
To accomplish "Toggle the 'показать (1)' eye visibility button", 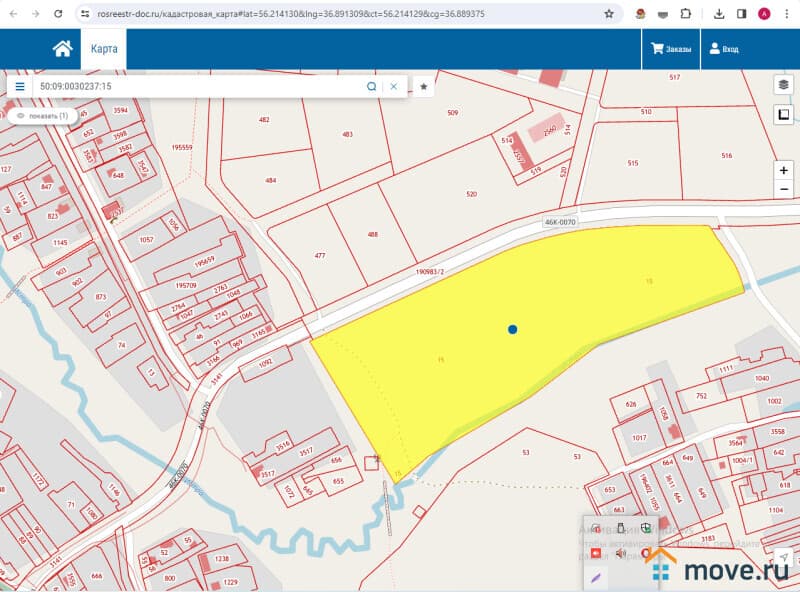I will pos(42,116).
